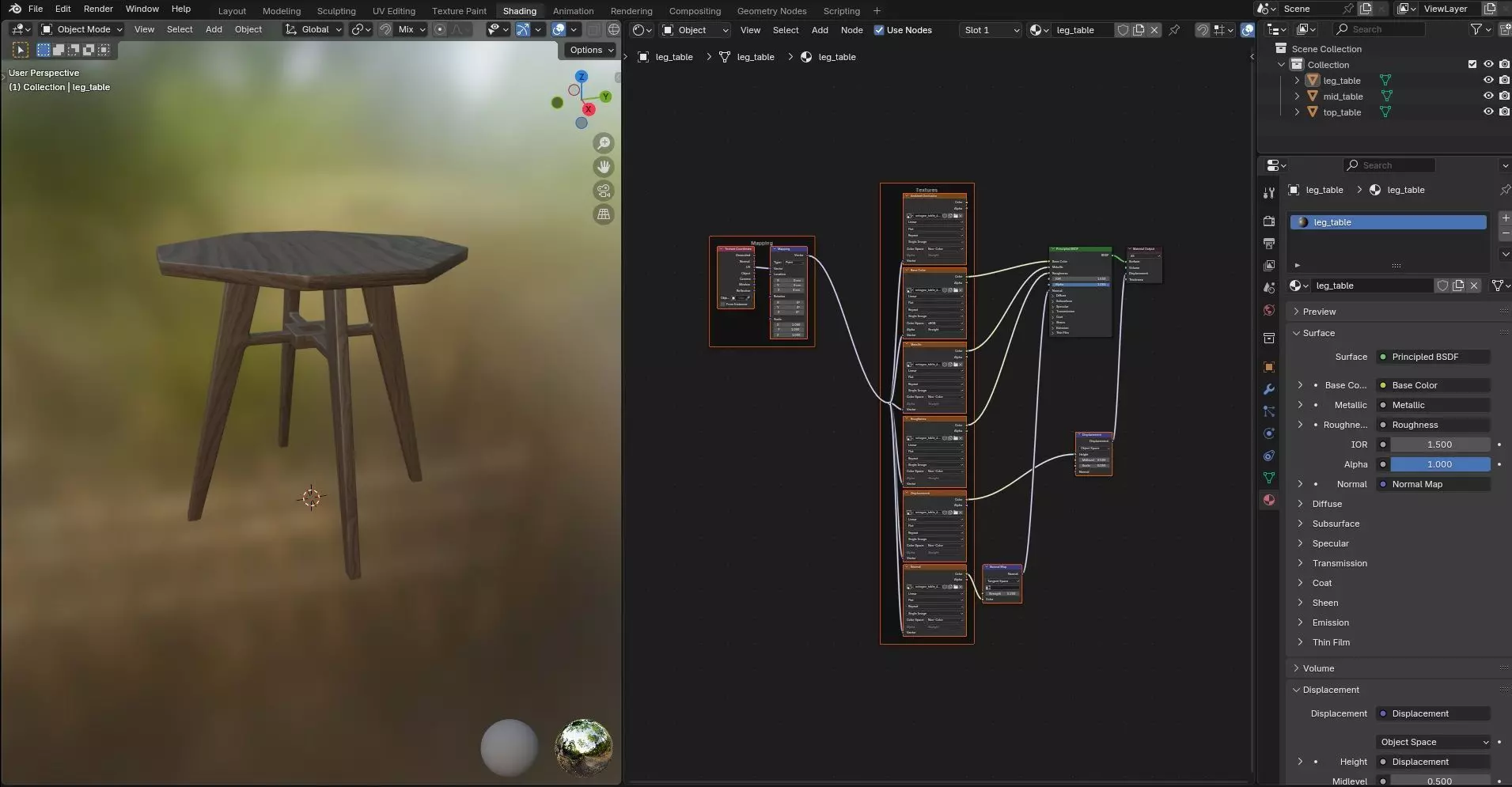The width and height of the screenshot is (1512, 787).
Task: Open the Material properties tab icon
Action: click(1269, 500)
